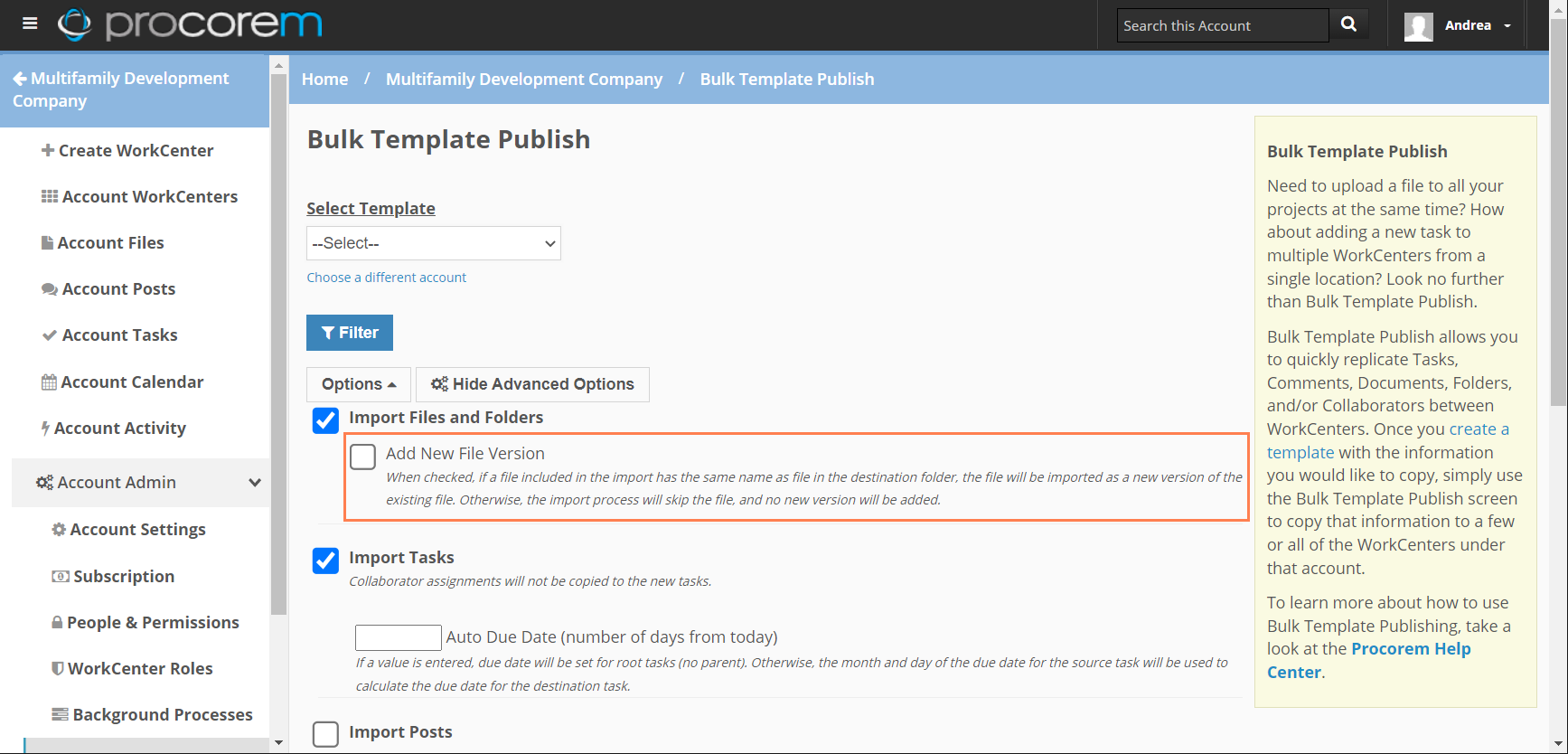Open People & Permissions in sidebar

(x=152, y=622)
